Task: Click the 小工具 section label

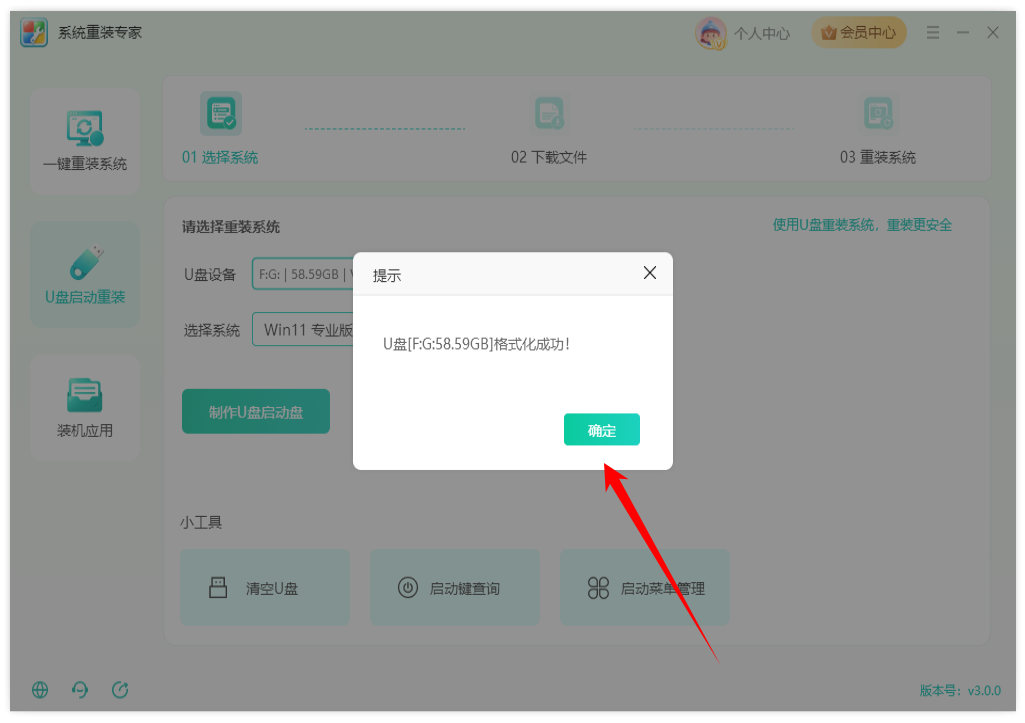Action: pyautogui.click(x=201, y=522)
